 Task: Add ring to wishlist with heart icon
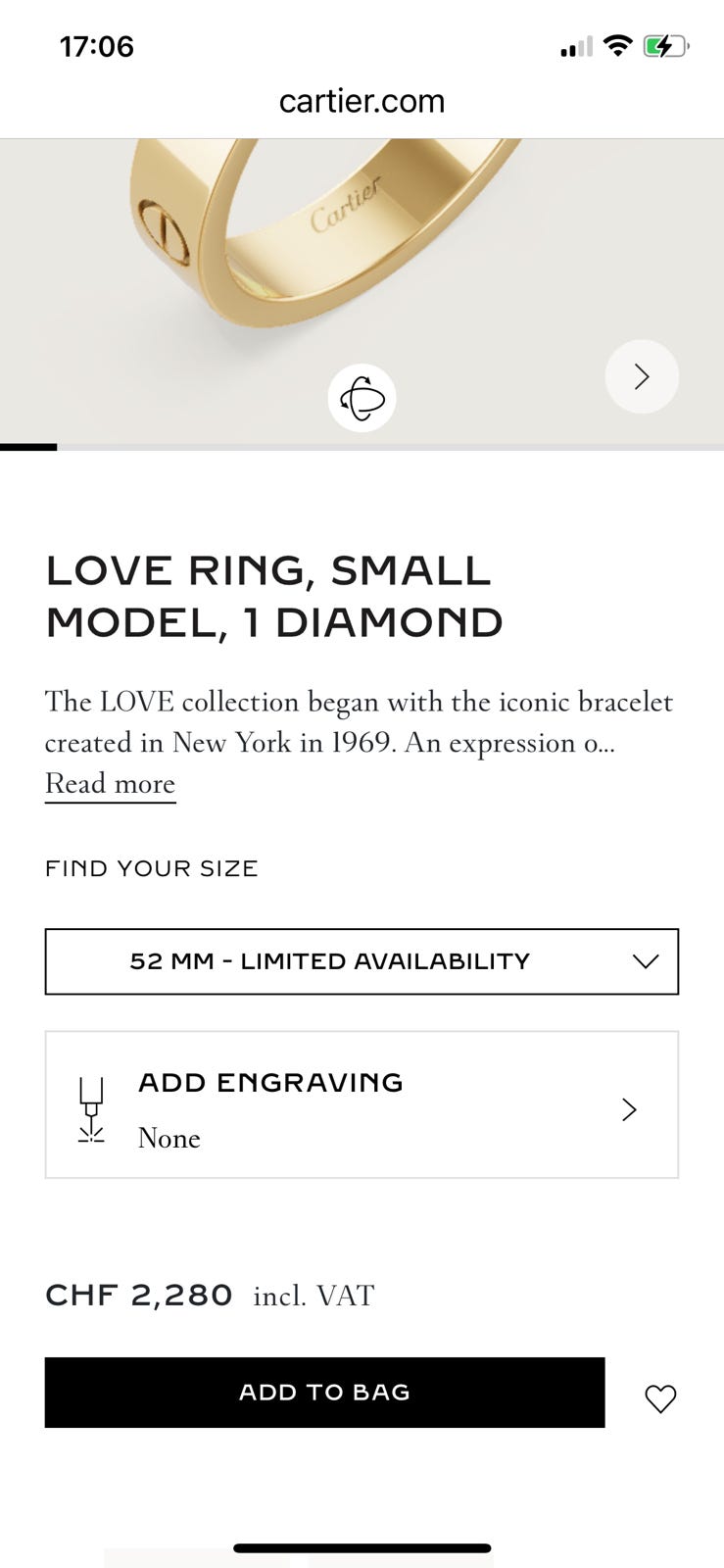pyautogui.click(x=660, y=1398)
